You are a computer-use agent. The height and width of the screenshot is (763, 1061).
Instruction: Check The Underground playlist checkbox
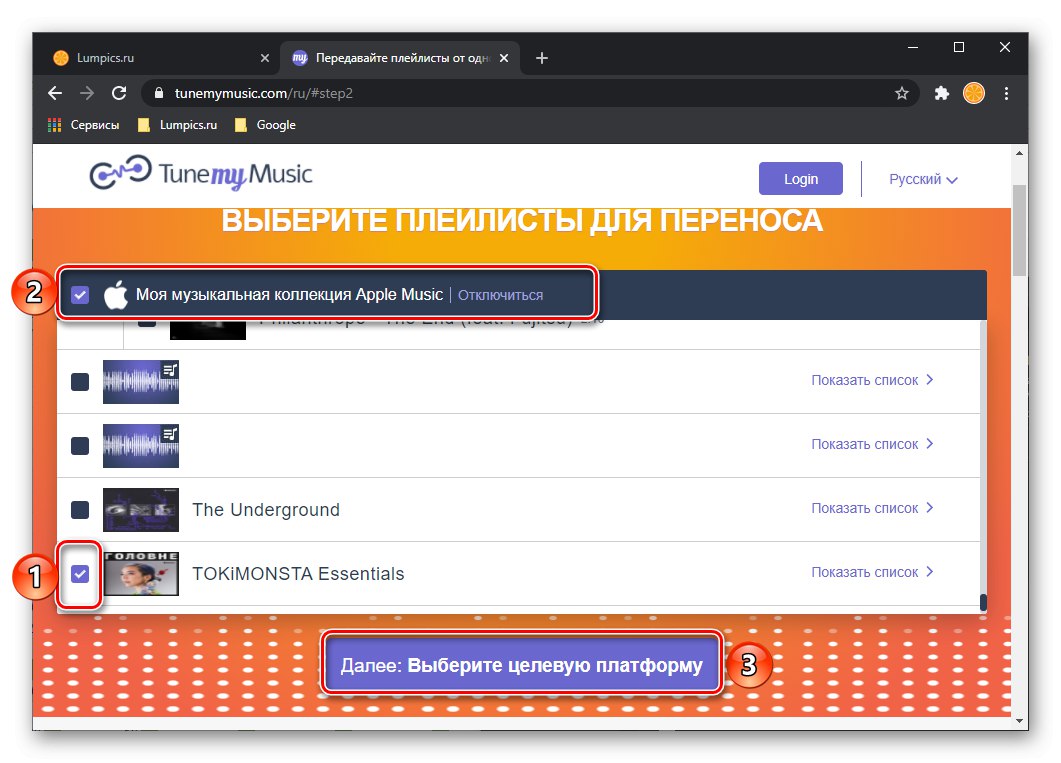80,509
